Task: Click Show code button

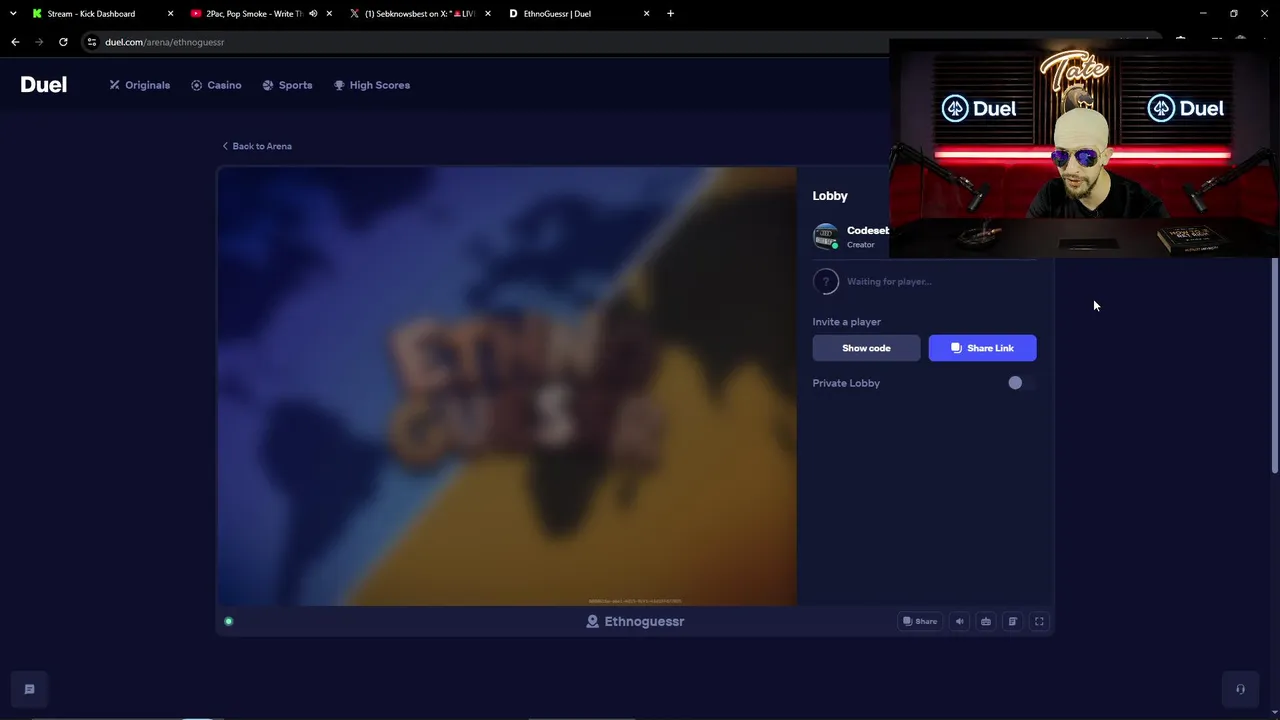Action: (x=866, y=348)
